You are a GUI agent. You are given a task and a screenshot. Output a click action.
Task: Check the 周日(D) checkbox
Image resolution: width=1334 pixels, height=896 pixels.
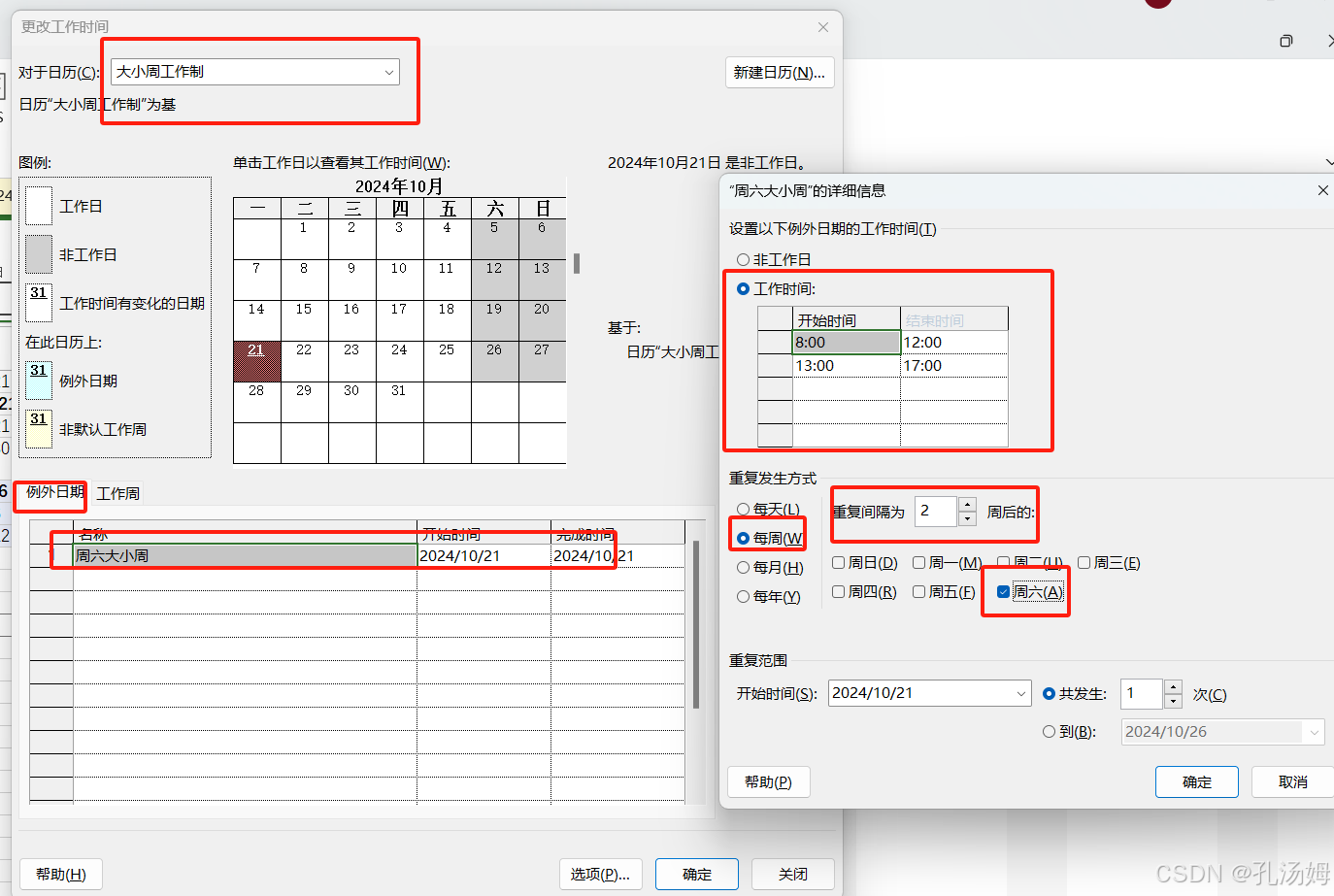click(839, 562)
